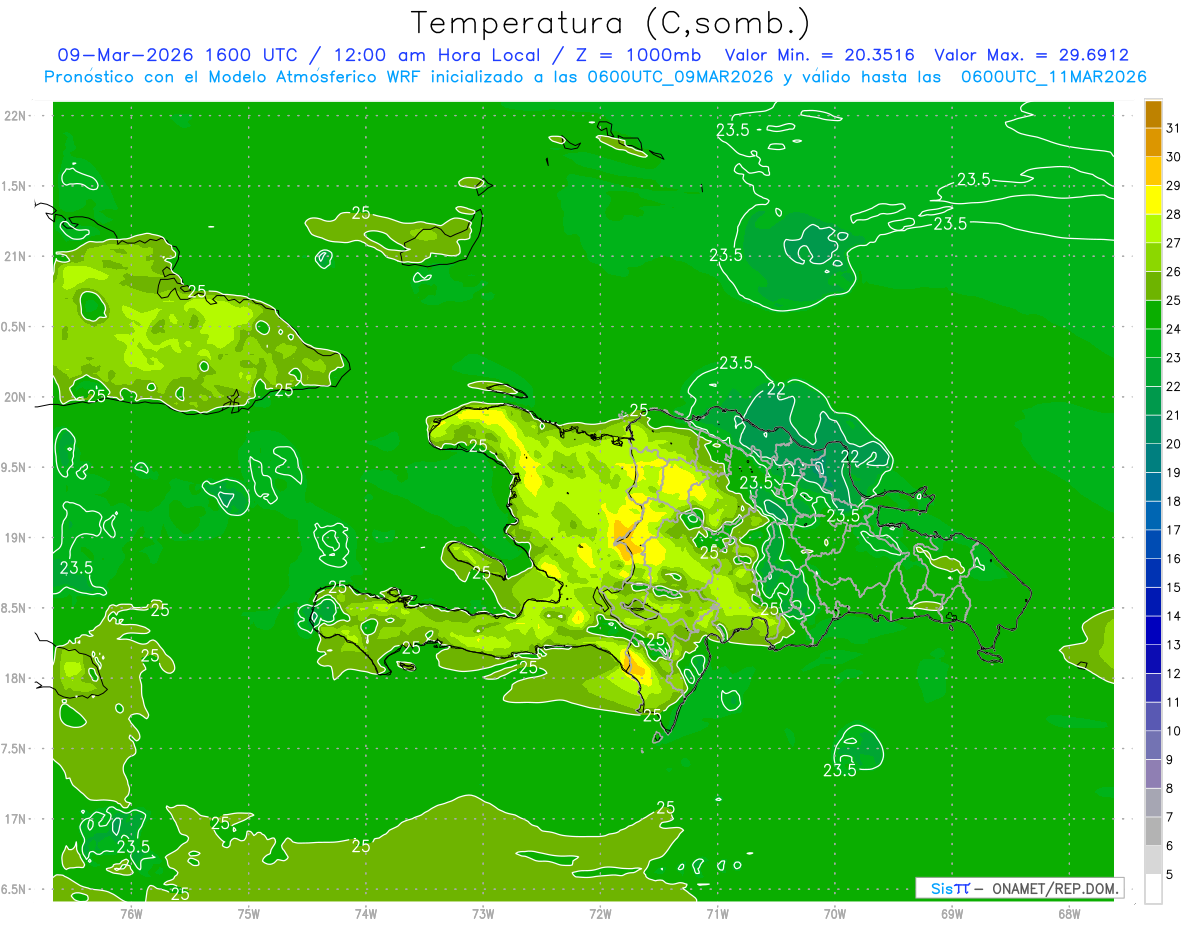1200x927 pixels.
Task: Click the legend value 11
Action: point(1174,702)
